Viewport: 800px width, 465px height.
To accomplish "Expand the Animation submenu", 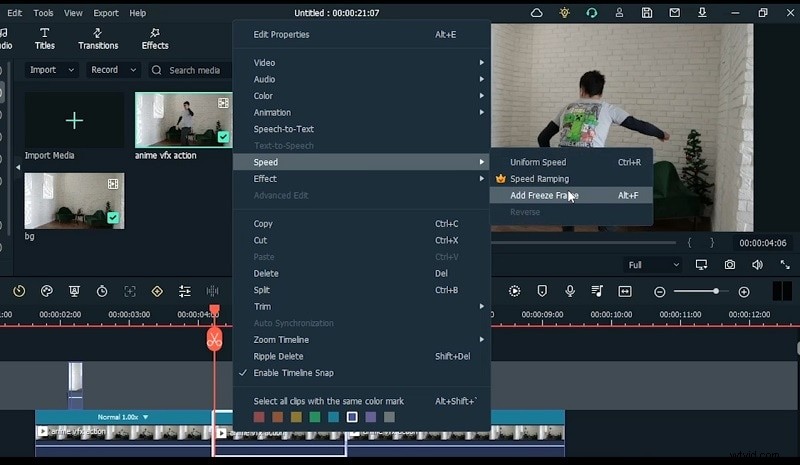I will coord(362,112).
